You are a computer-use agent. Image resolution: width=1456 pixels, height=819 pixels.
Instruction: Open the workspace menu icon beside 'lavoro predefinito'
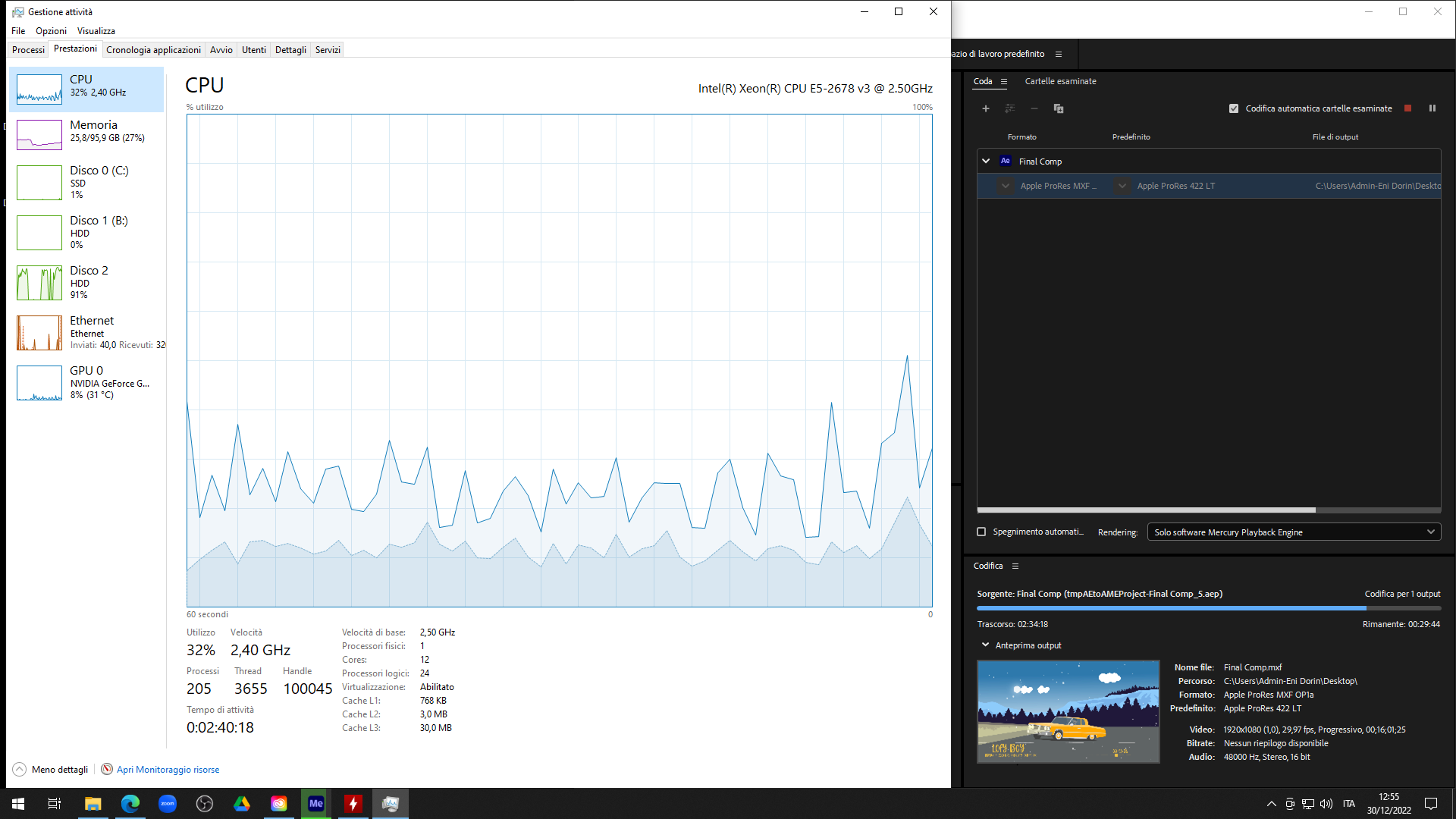(x=1059, y=55)
